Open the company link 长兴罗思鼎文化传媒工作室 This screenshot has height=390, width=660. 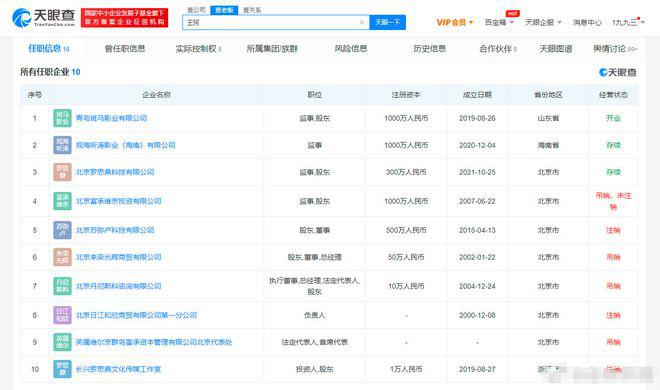pos(118,369)
